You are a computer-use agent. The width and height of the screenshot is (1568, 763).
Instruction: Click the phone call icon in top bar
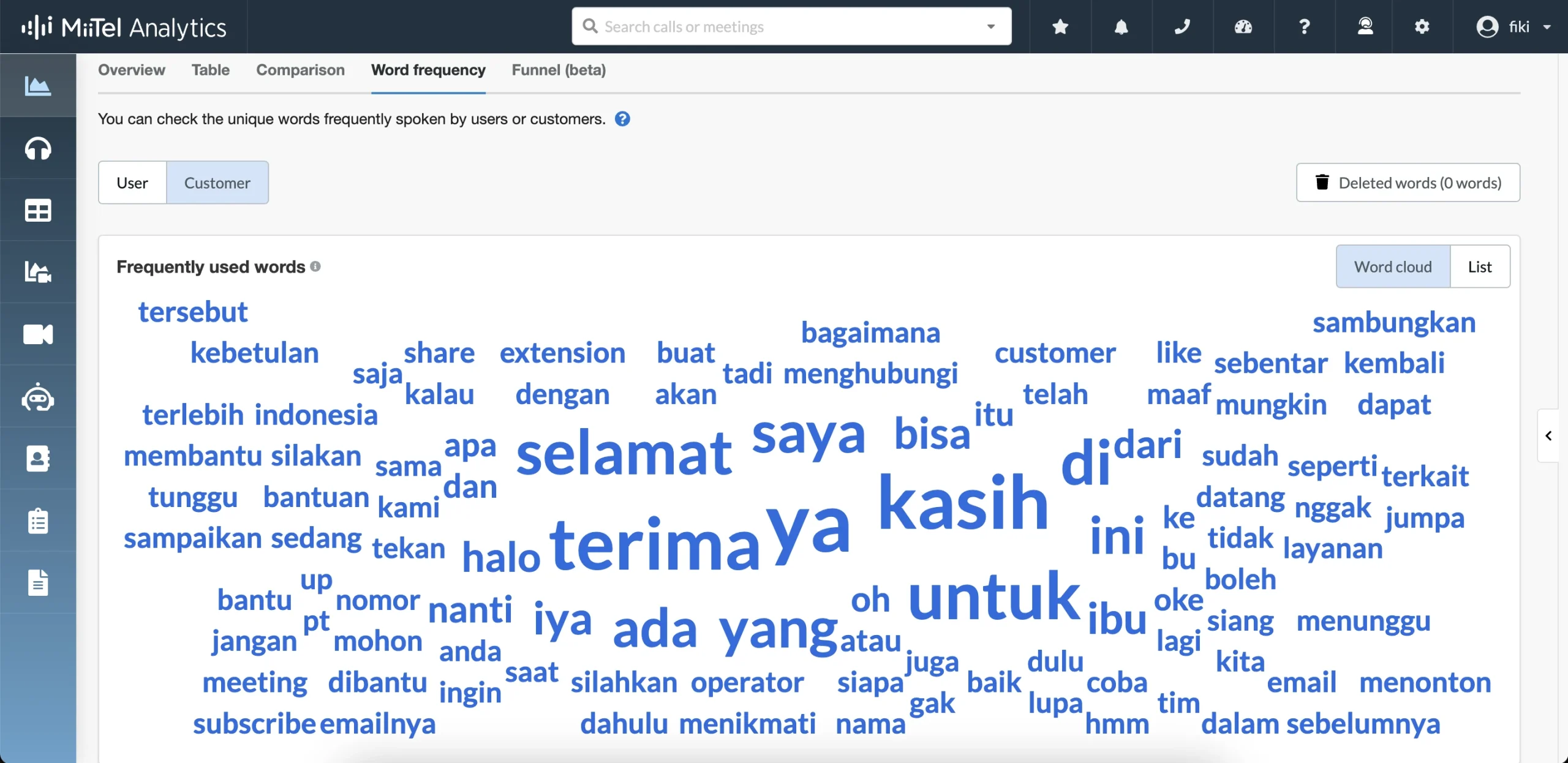tap(1182, 26)
